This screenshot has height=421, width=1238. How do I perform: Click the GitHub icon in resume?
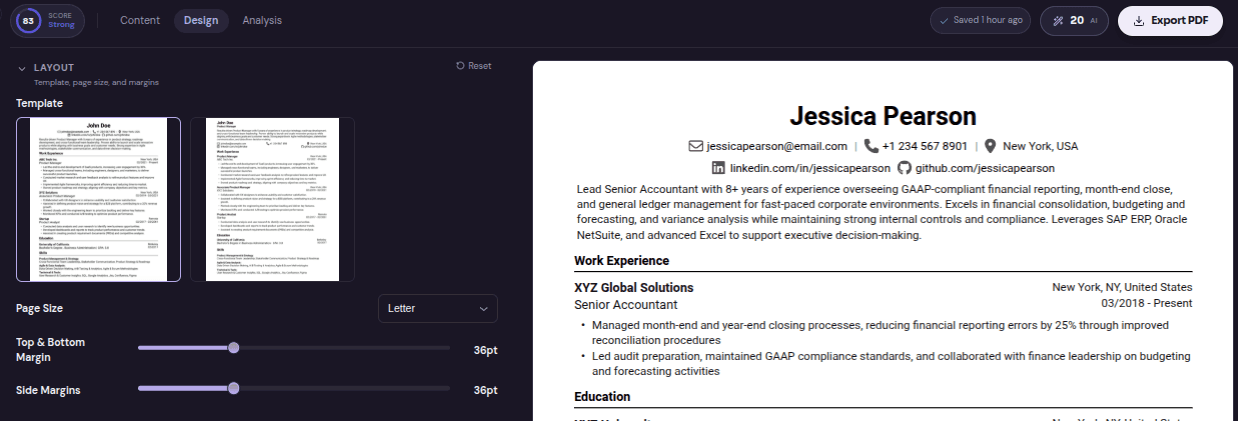904,168
